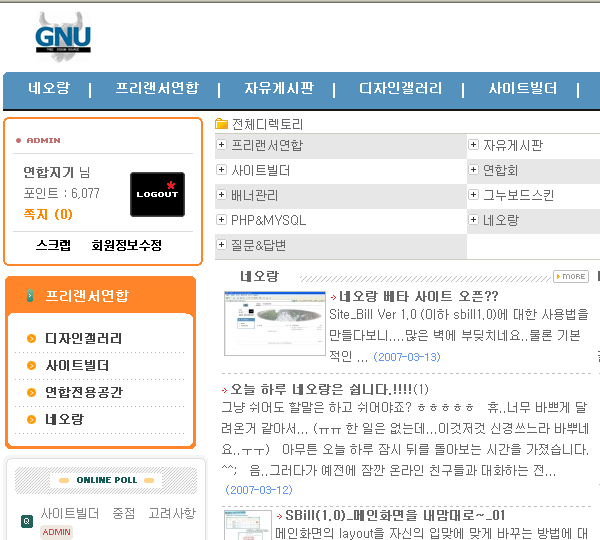Click the Q icon in the online poll
The height and width of the screenshot is (540, 600).
point(26,521)
